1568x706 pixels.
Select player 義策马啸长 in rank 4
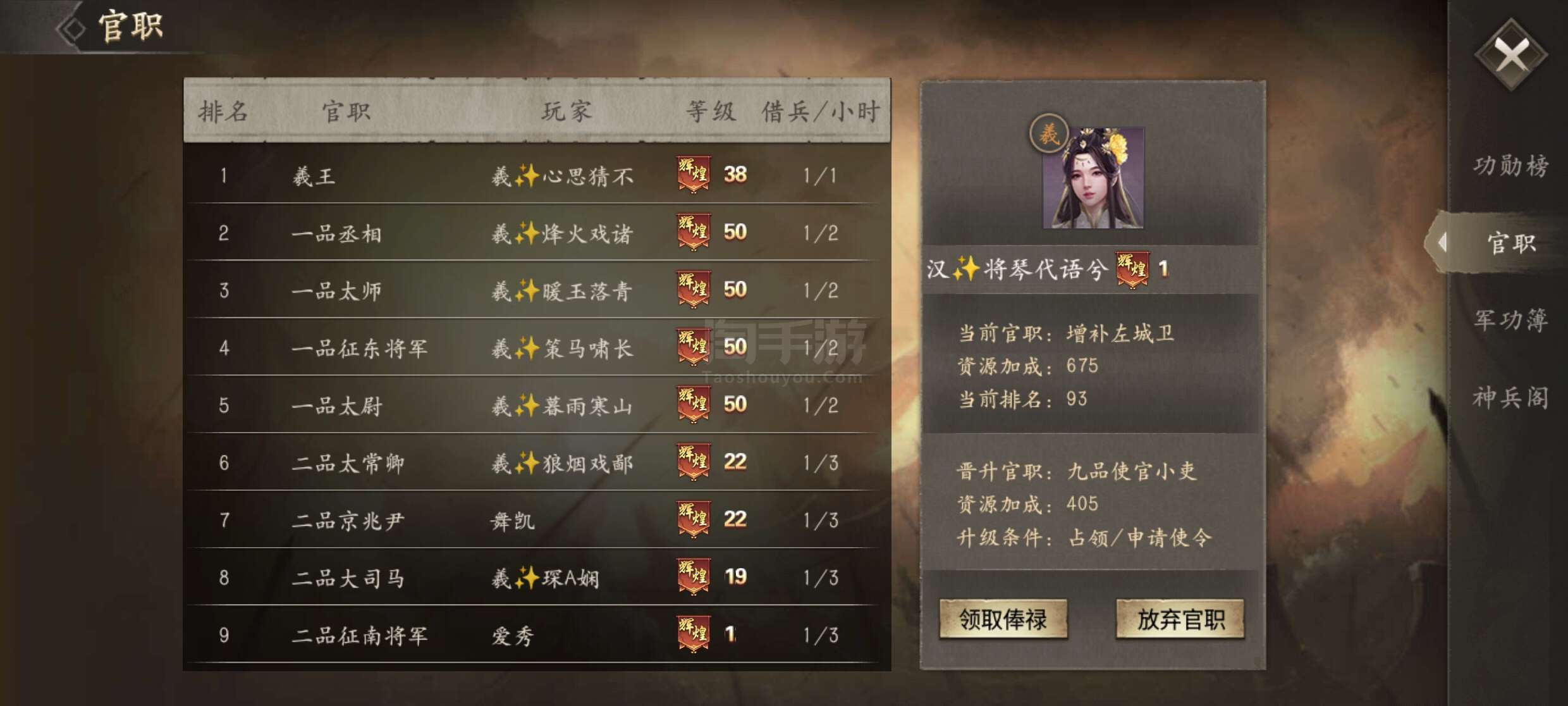562,348
